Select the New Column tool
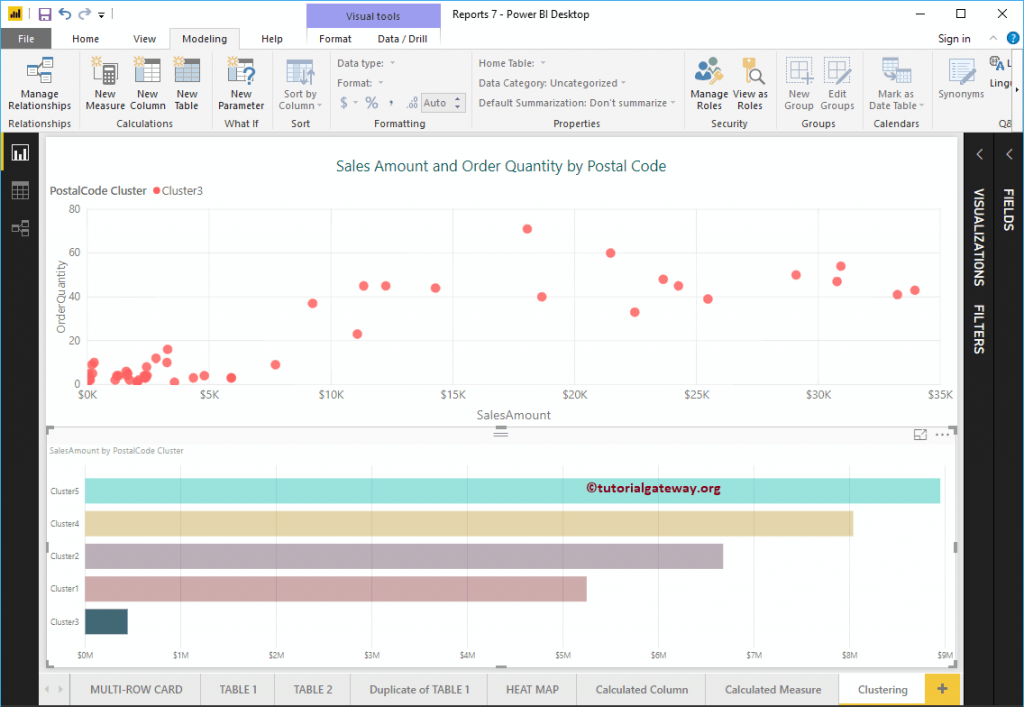The width and height of the screenshot is (1024, 707). (x=147, y=84)
